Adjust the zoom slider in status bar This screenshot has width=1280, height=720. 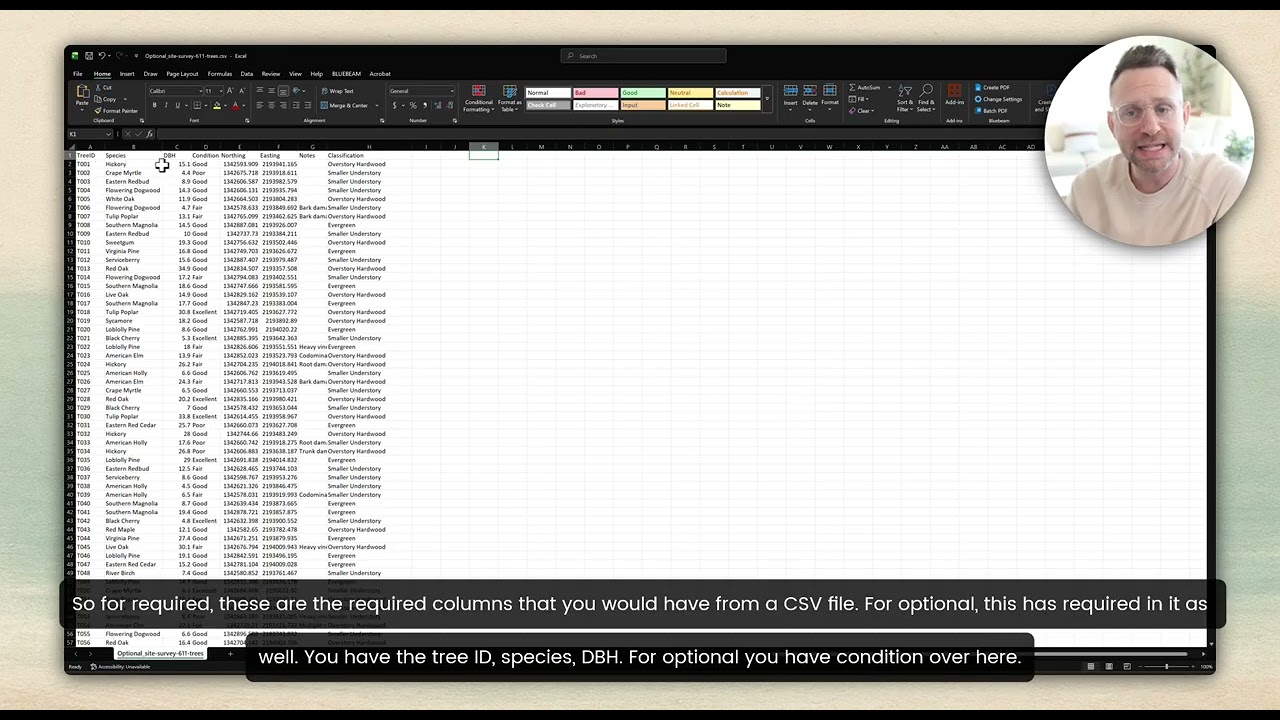click(x=1166, y=667)
